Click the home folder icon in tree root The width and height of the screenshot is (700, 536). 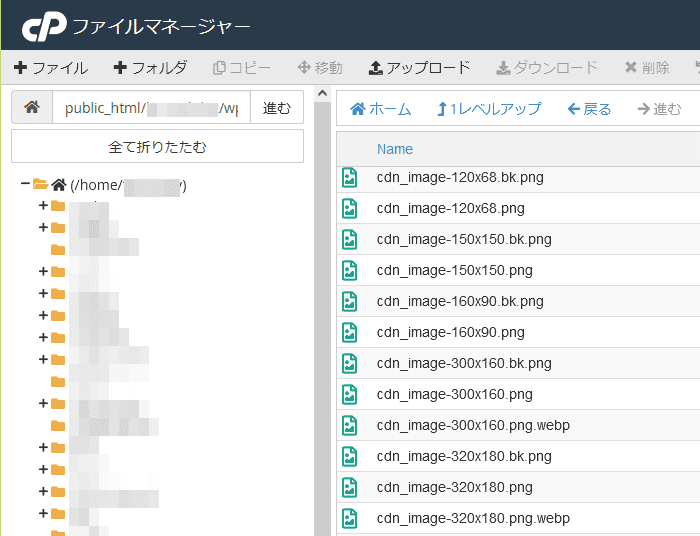pos(59,185)
